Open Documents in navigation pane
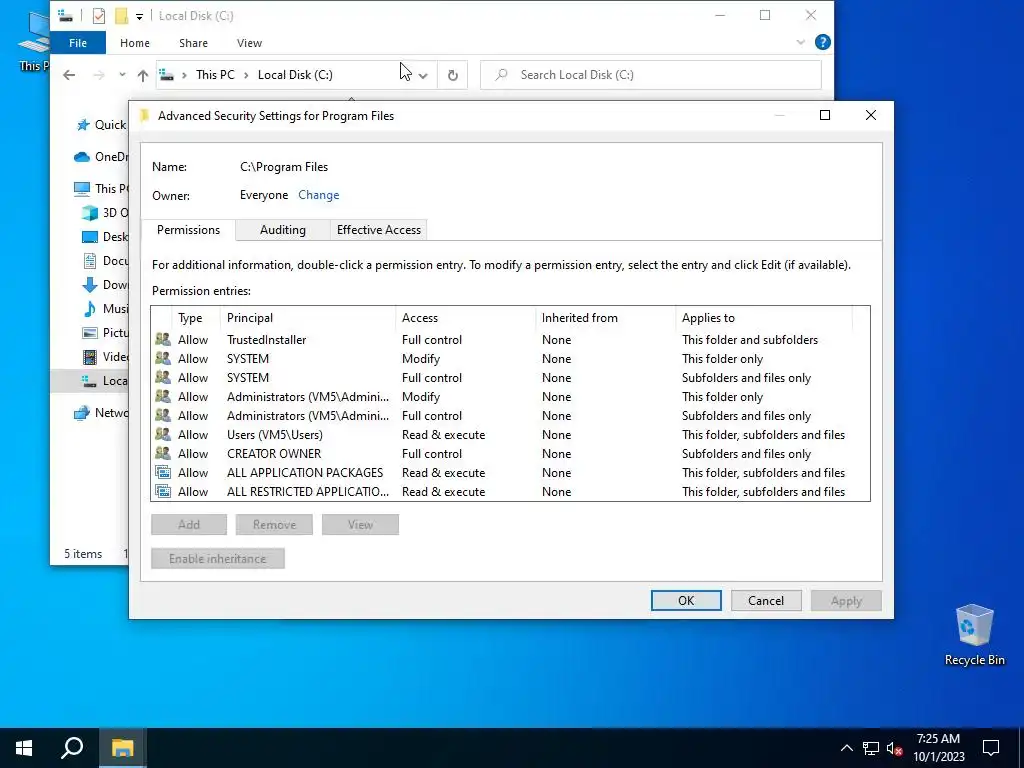Image resolution: width=1024 pixels, height=768 pixels. point(104,261)
